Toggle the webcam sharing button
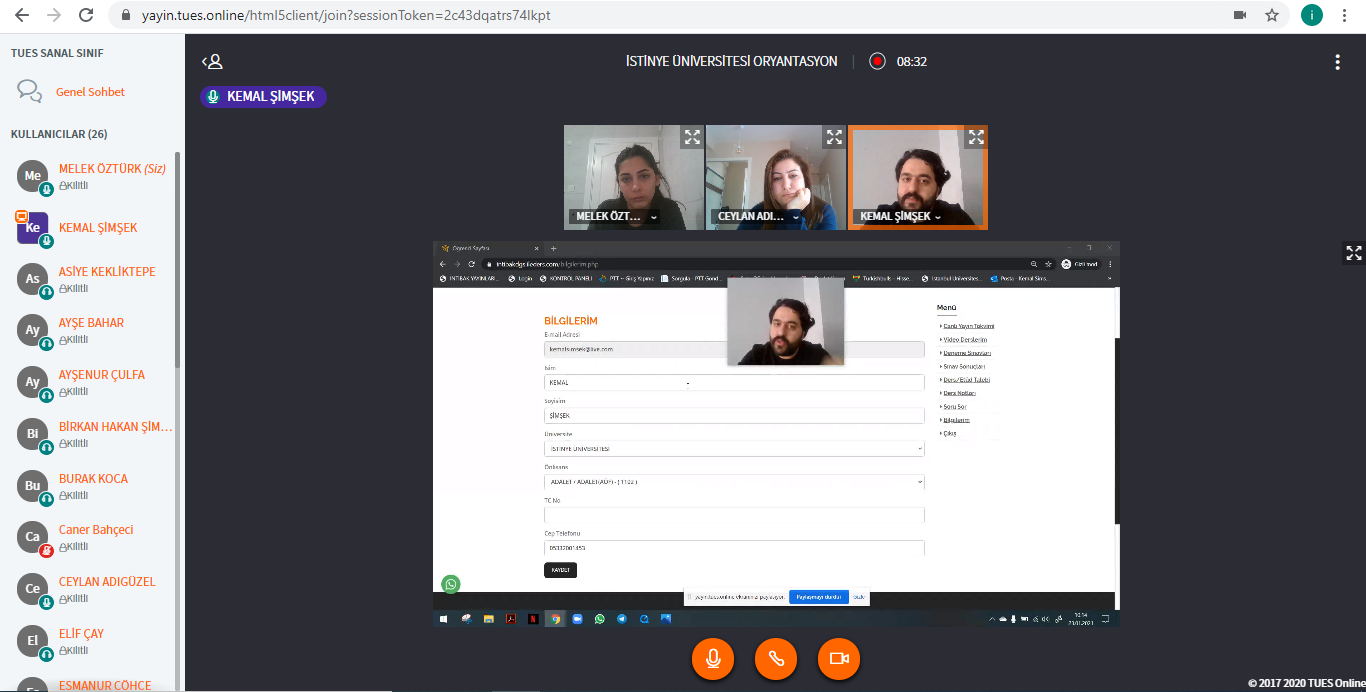 tap(839, 659)
